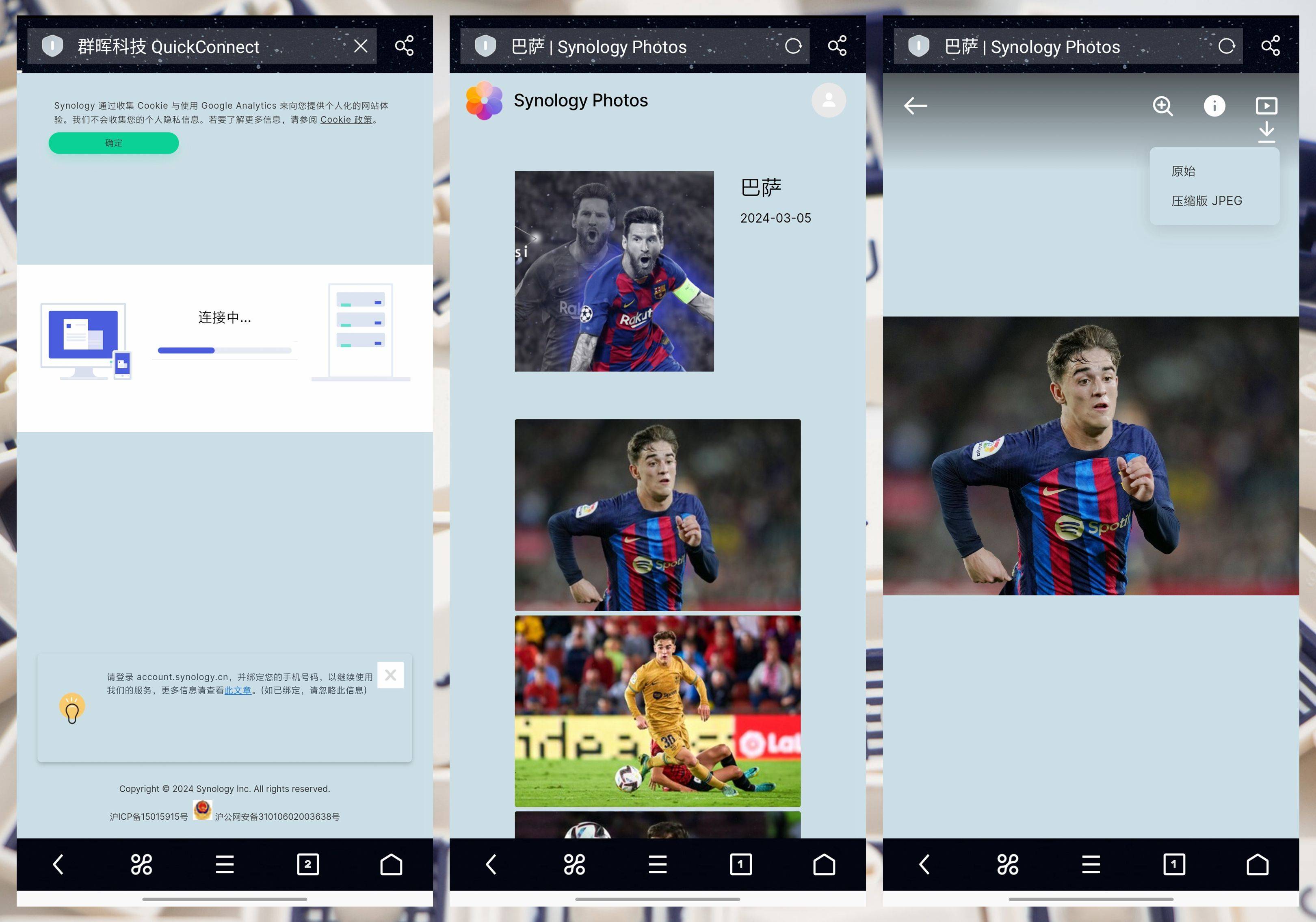Open the 此文章 link in notice
This screenshot has height=922, width=1316.
point(238,690)
